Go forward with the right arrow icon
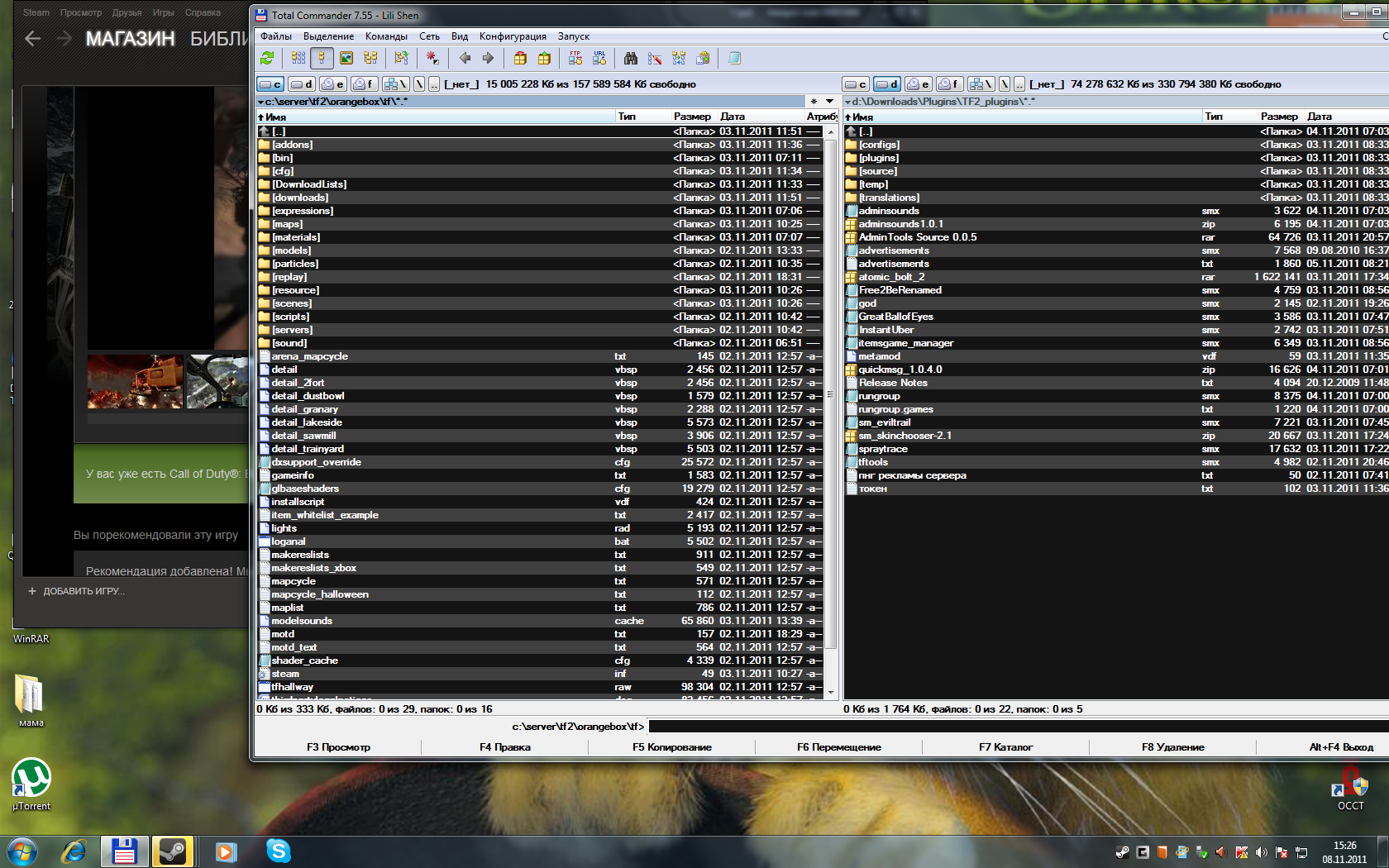Viewport: 1389px width, 868px height. click(x=488, y=58)
